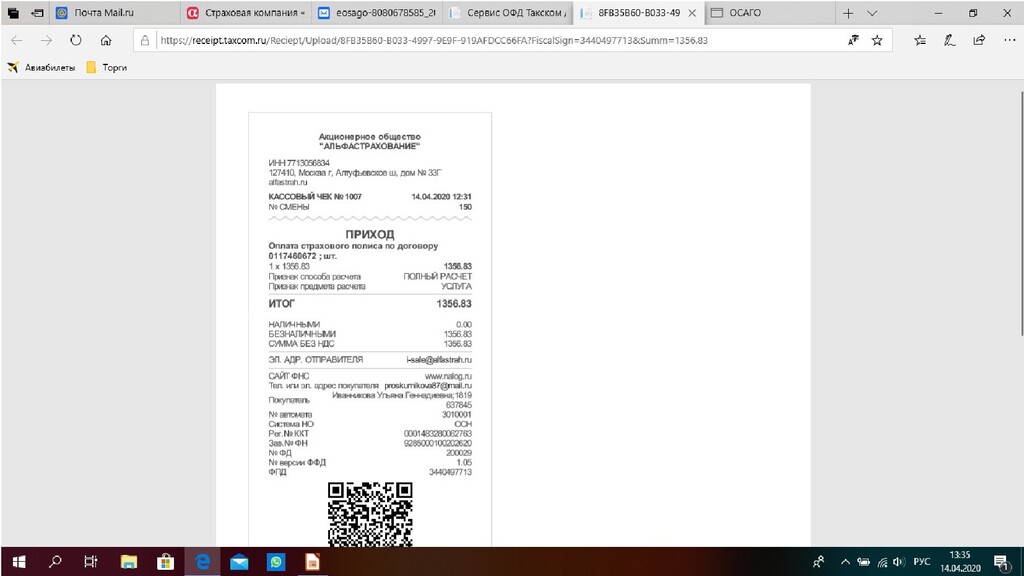Go forward to the next page
This screenshot has width=1024, height=576.
[46, 40]
